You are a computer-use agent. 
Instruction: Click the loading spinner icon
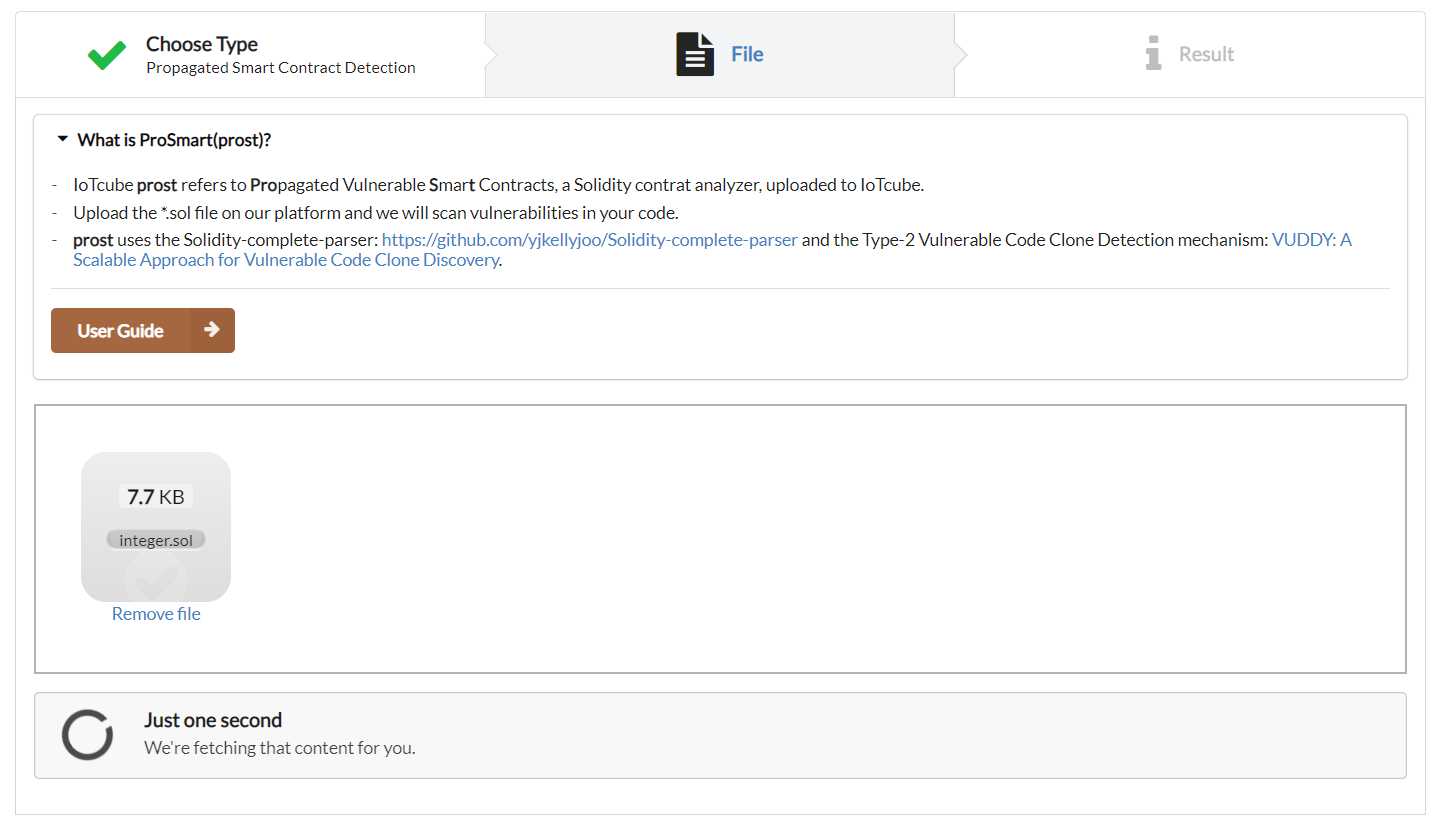tap(87, 735)
